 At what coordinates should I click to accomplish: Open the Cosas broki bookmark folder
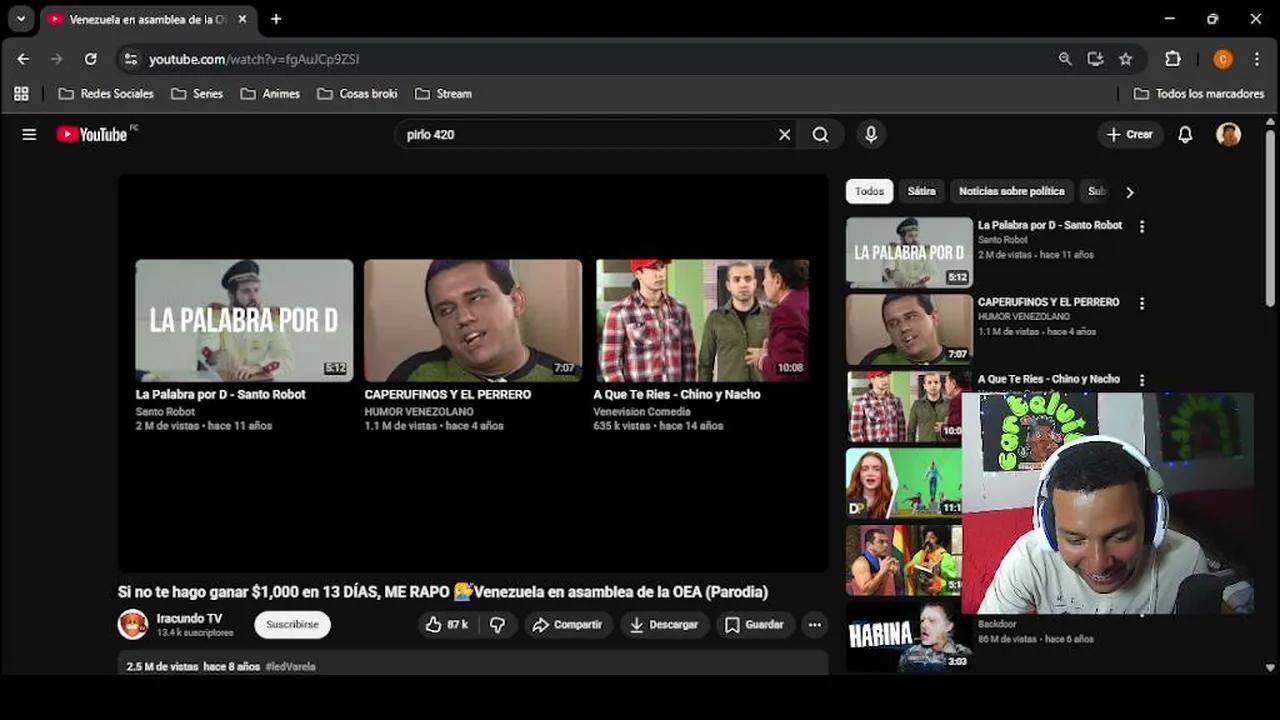(x=357, y=93)
